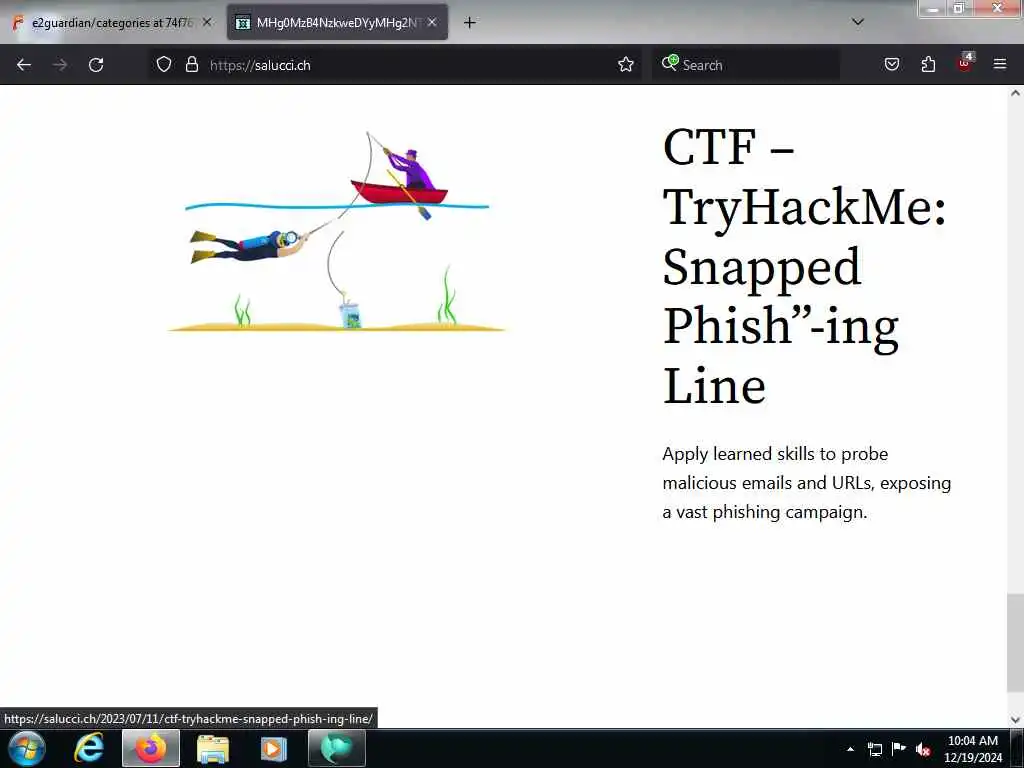The image size is (1024, 768).
Task: Click the forward navigation arrow
Action: 59,65
